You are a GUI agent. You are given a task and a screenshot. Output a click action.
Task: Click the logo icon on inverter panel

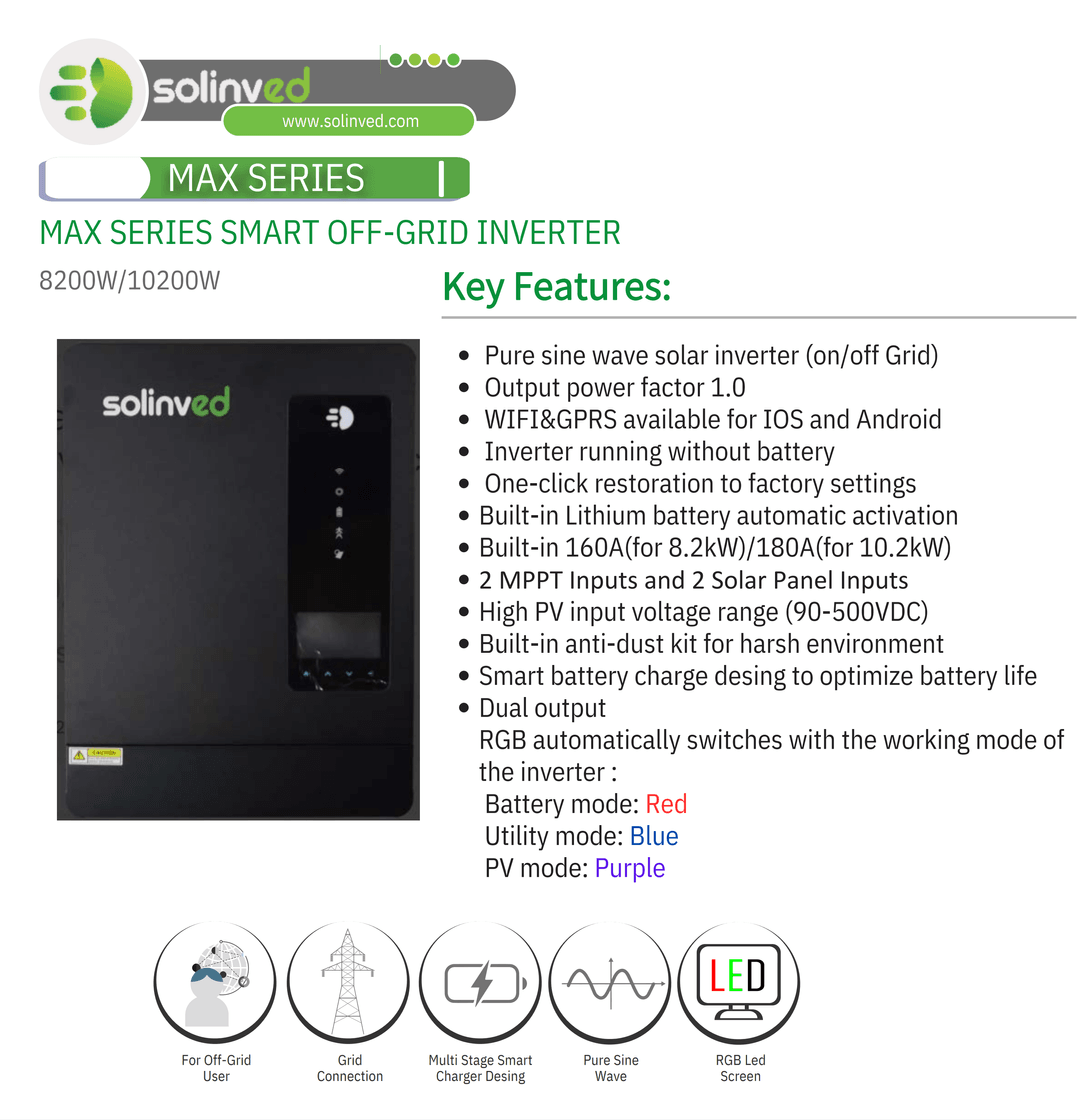click(x=340, y=418)
